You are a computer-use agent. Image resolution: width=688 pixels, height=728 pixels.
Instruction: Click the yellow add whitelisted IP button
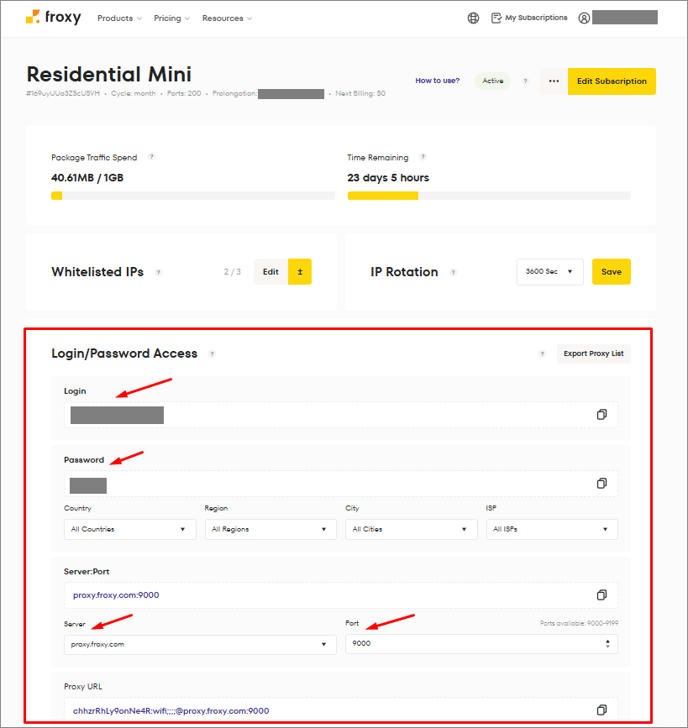coord(300,272)
